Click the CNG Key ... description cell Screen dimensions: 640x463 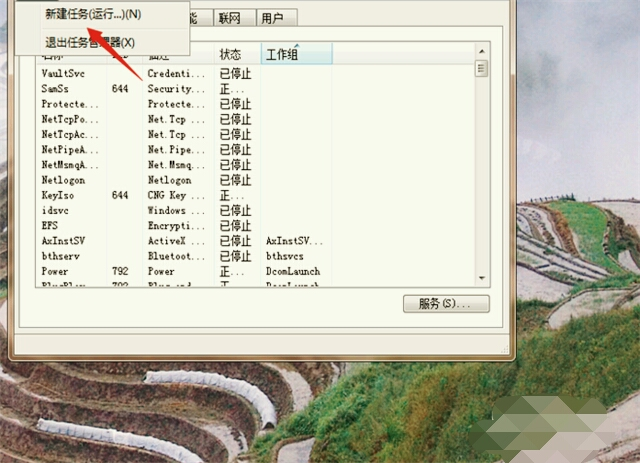point(176,195)
